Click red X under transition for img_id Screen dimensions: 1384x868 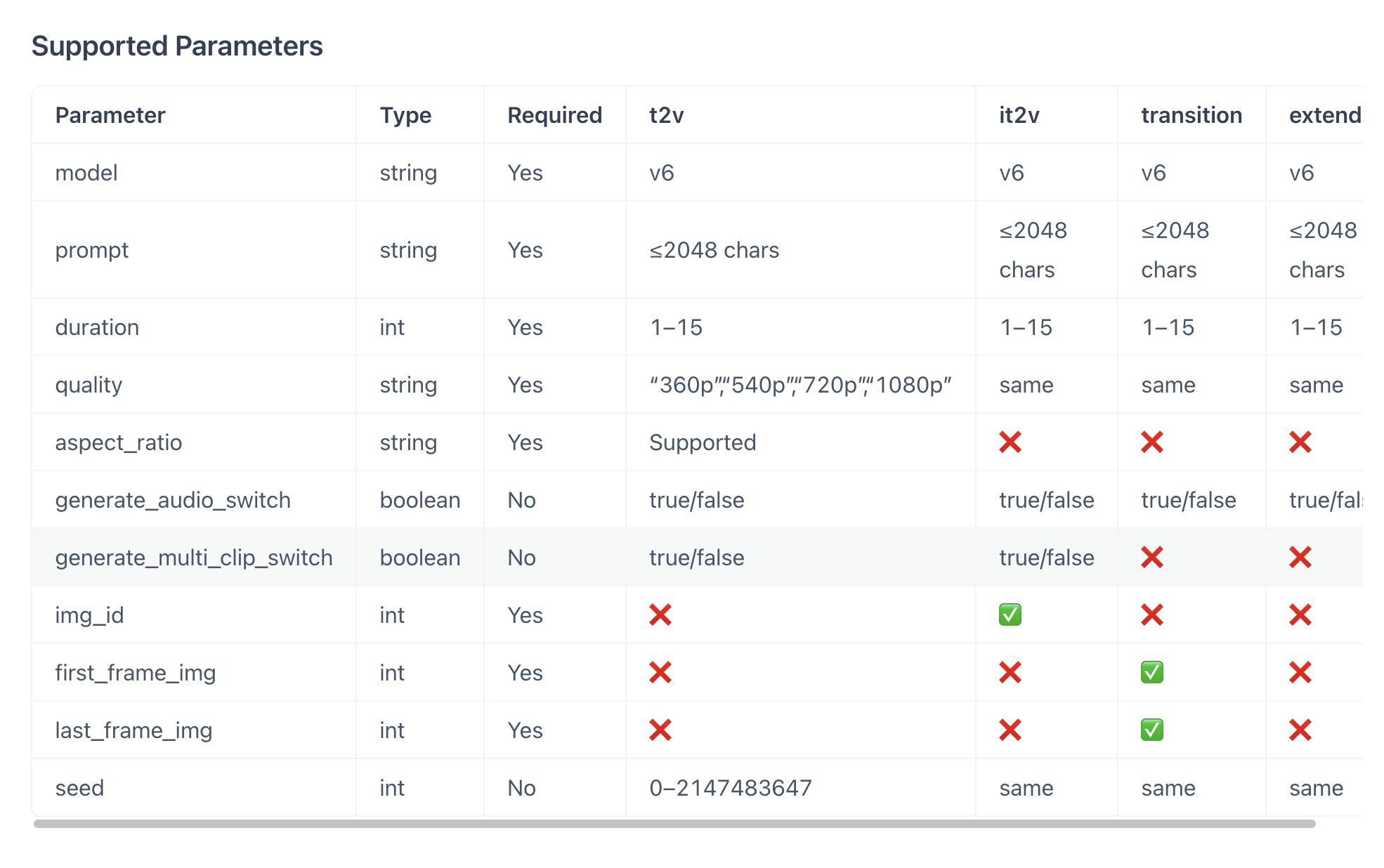[1151, 615]
